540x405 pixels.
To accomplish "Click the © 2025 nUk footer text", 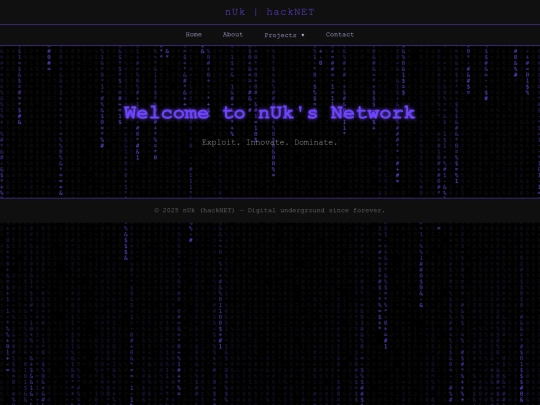I will point(270,210).
